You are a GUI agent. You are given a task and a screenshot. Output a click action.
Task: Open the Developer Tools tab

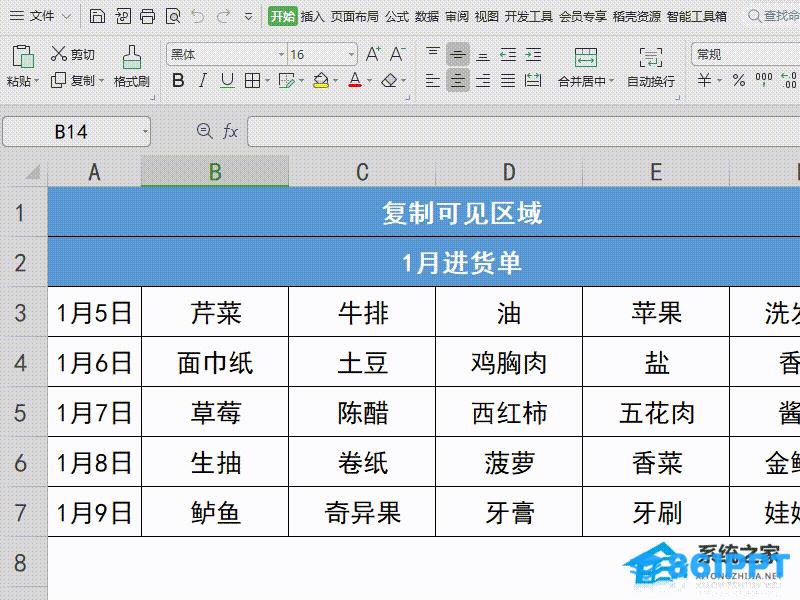(529, 16)
